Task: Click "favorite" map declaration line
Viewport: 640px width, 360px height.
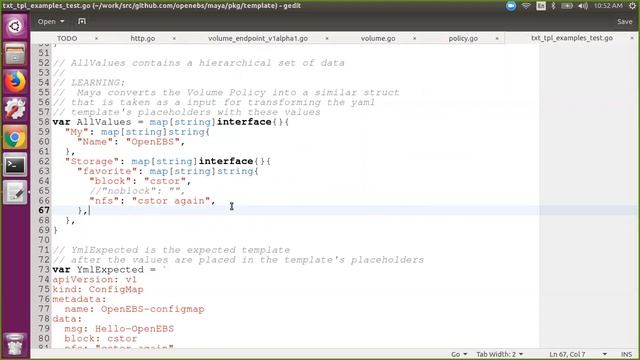Action: [x=167, y=171]
